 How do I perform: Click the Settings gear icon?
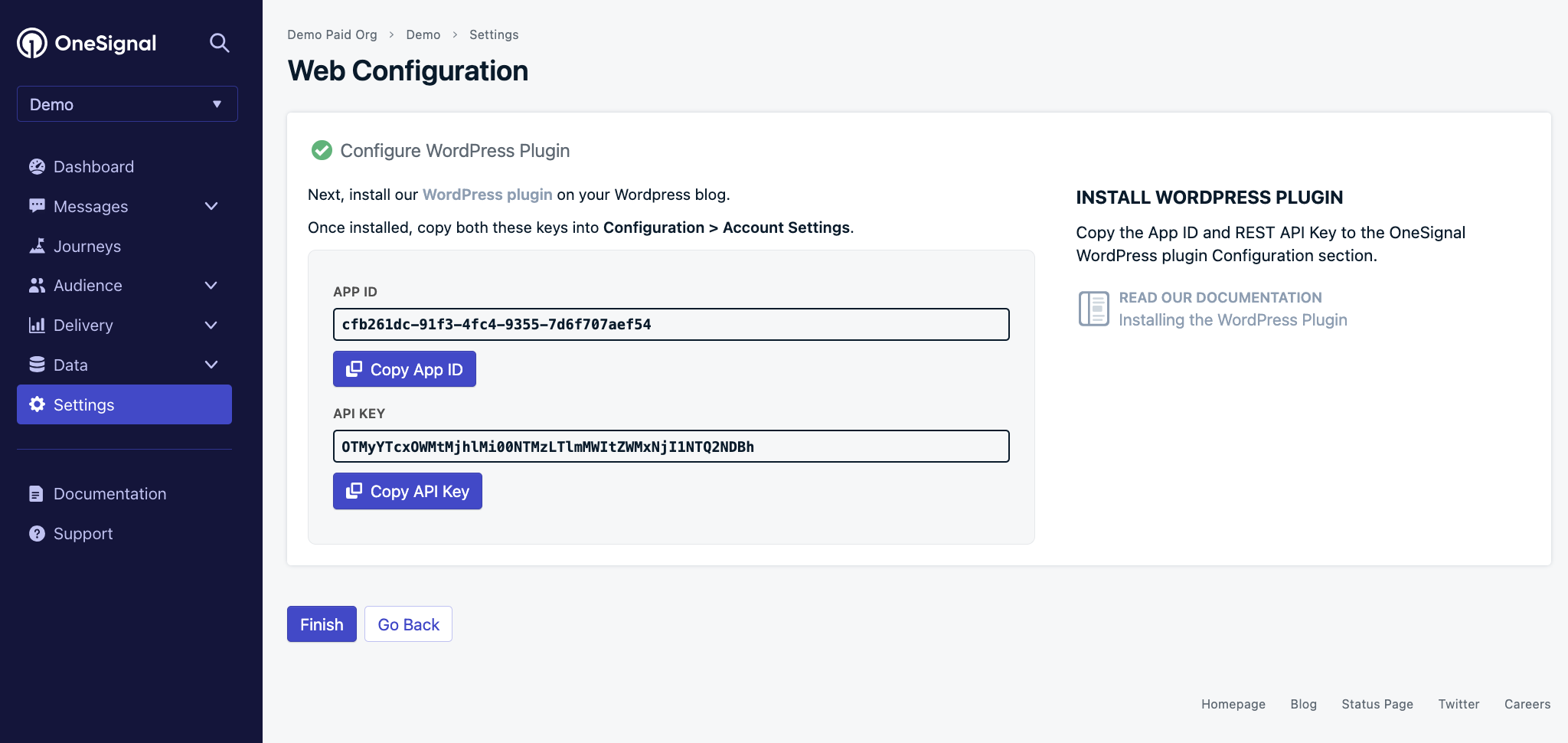click(37, 404)
